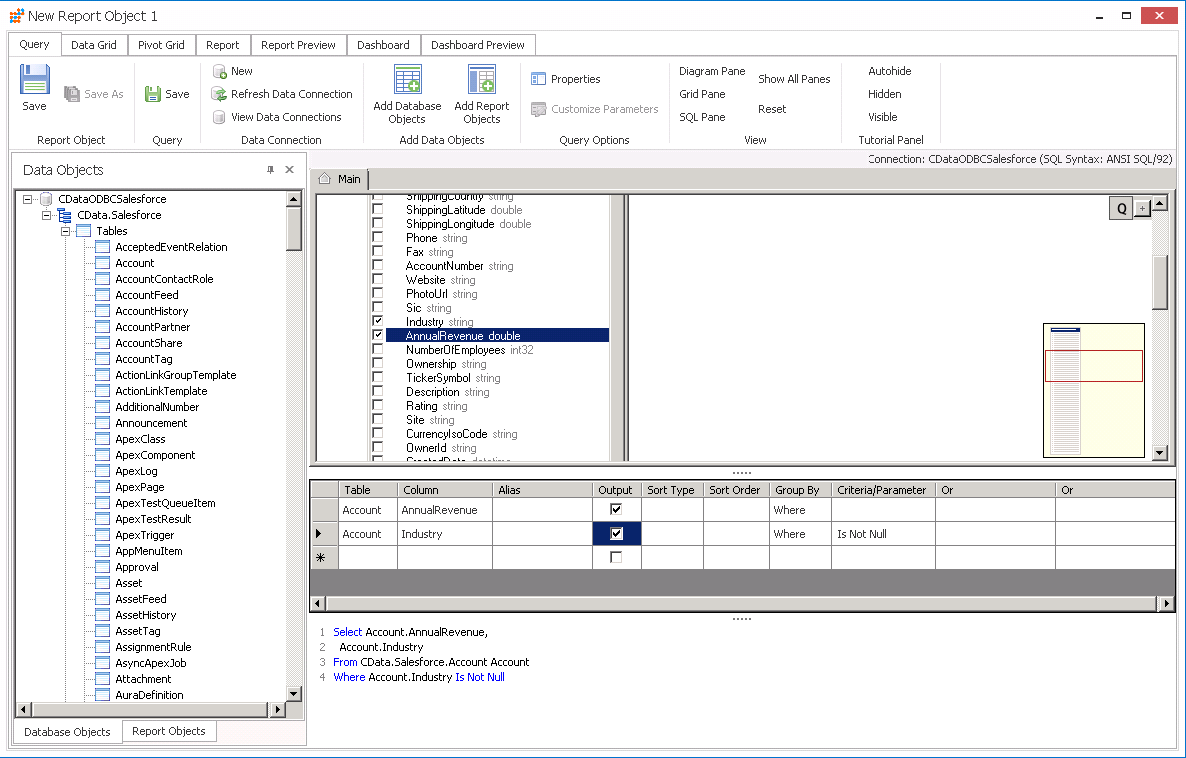Collapse the CData.Salesforce schema node
Screen dimensions: 1186x758
tap(47, 215)
